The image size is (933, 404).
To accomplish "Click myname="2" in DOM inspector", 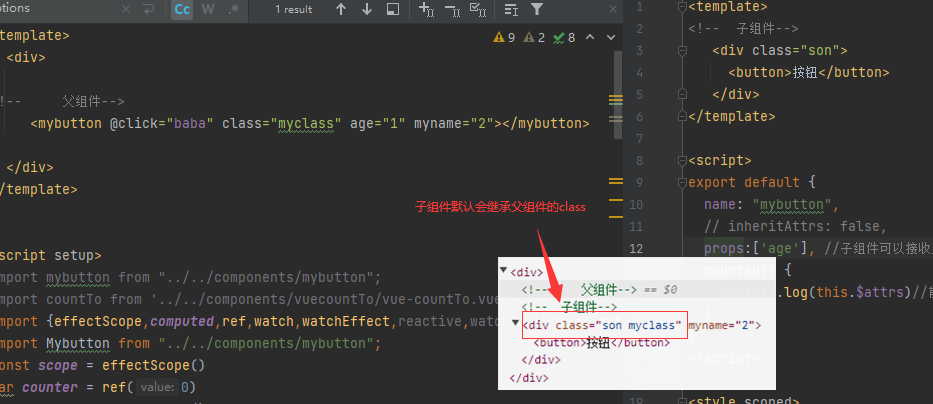I will click(x=722, y=325).
